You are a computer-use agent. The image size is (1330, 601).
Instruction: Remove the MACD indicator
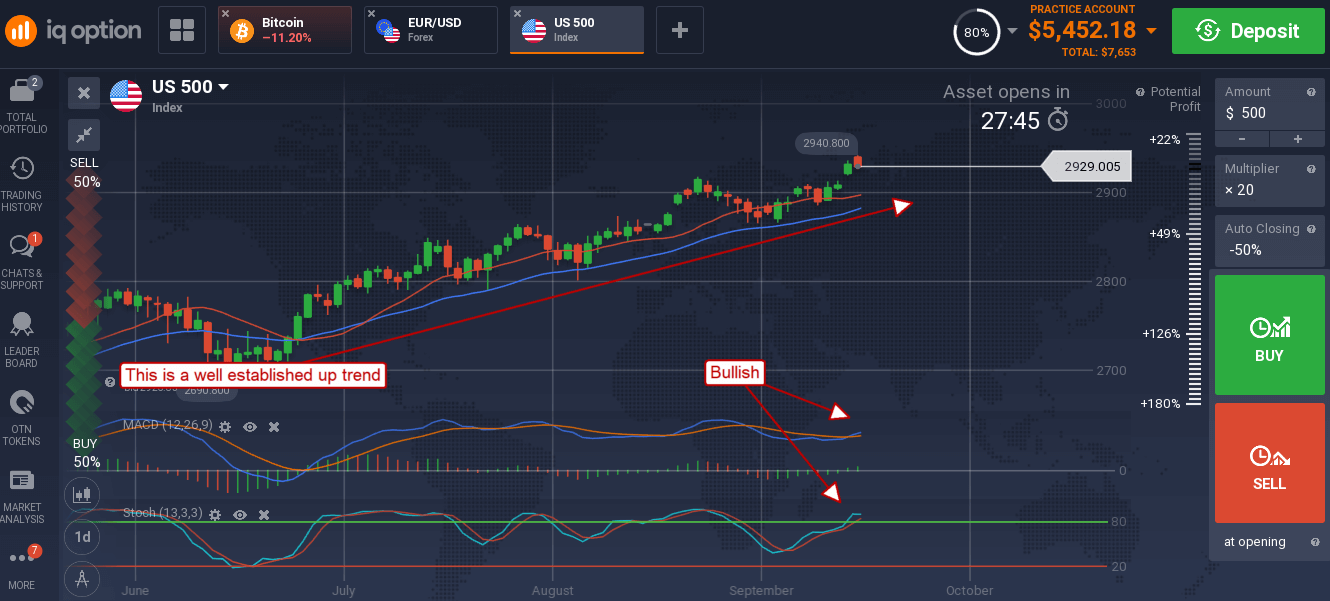click(274, 427)
